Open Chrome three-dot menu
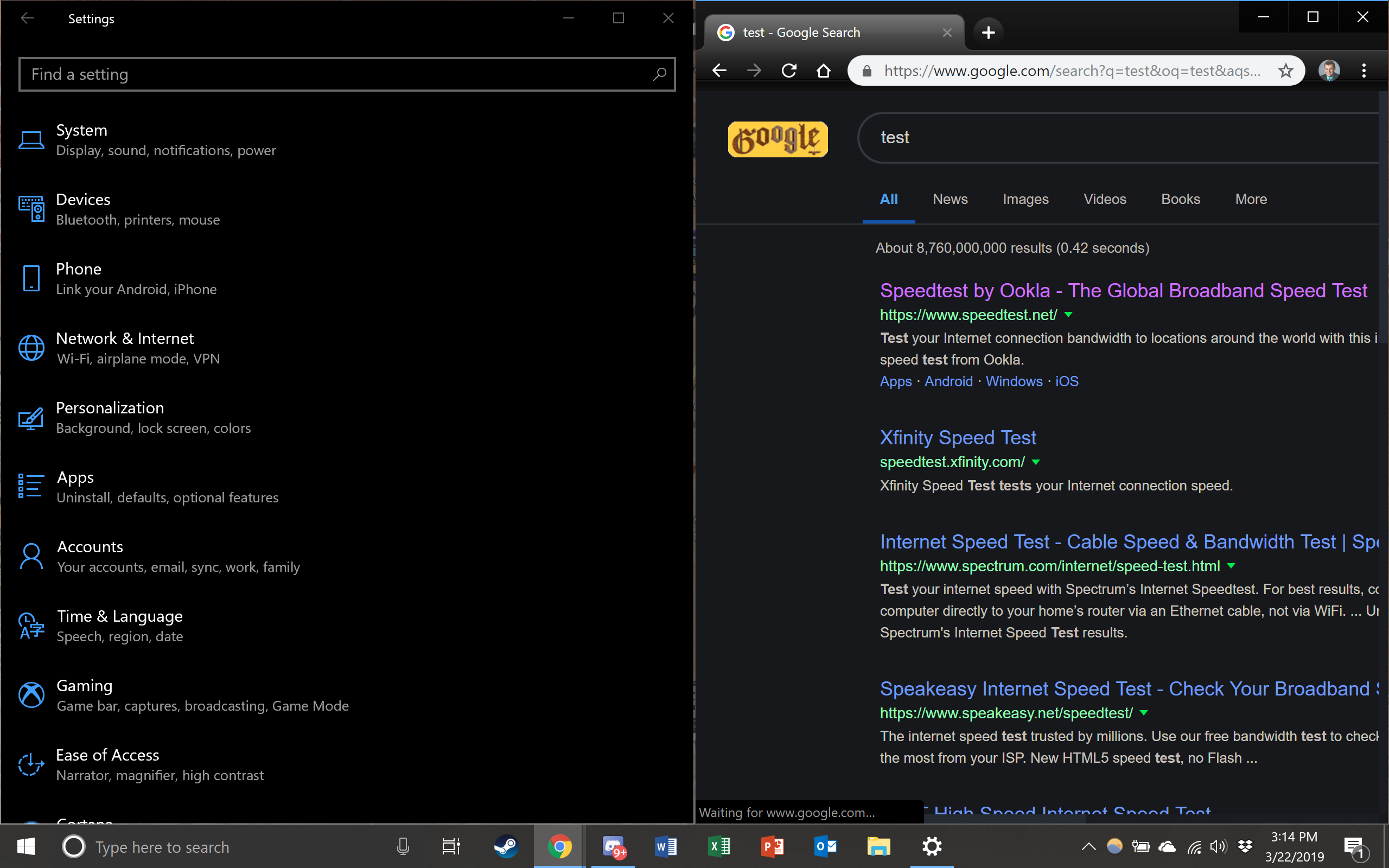Screen dimensions: 1389x868 (x=1363, y=71)
